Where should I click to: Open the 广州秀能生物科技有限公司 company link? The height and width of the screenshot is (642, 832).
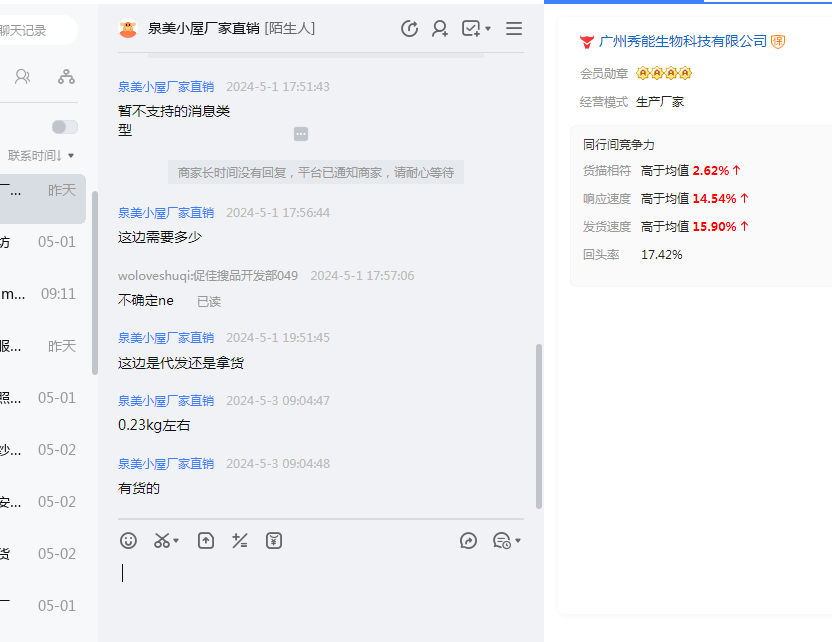tap(682, 41)
